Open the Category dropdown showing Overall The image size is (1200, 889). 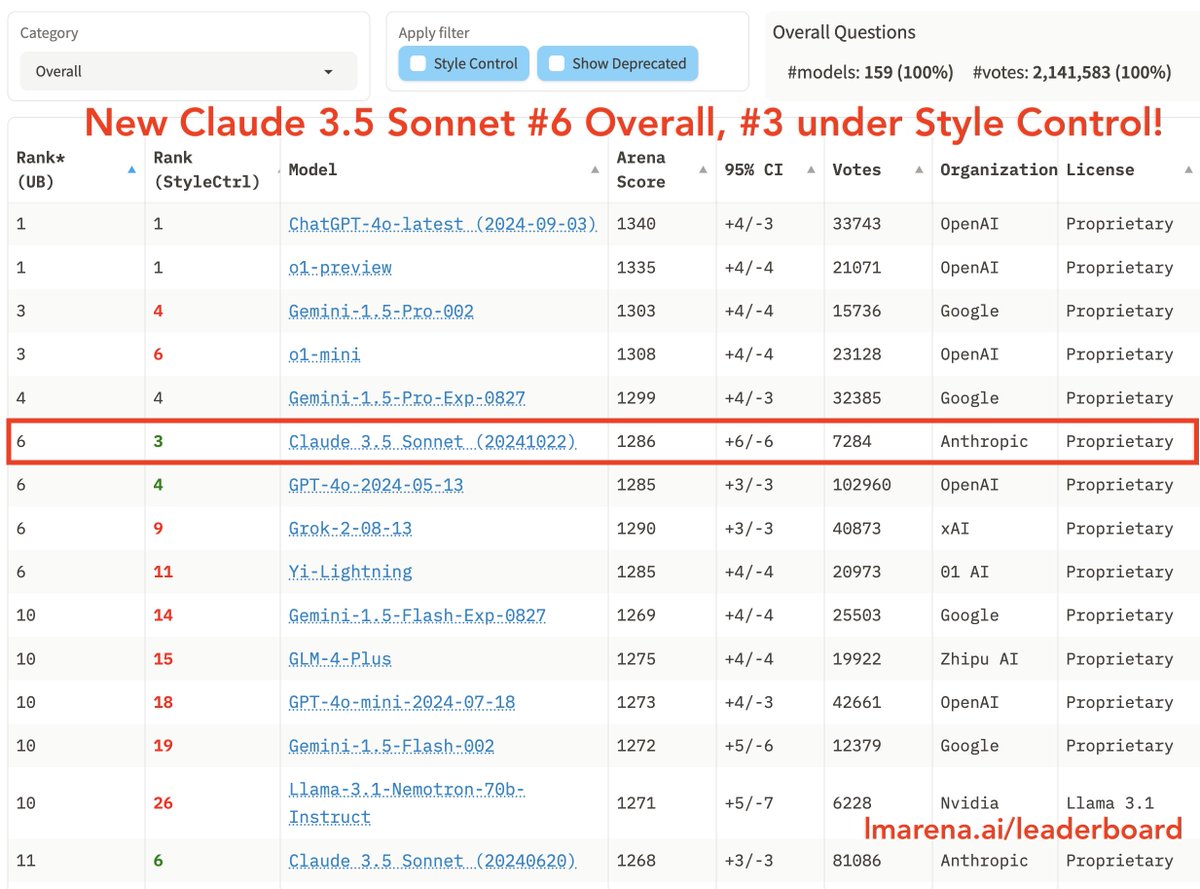[x=188, y=72]
